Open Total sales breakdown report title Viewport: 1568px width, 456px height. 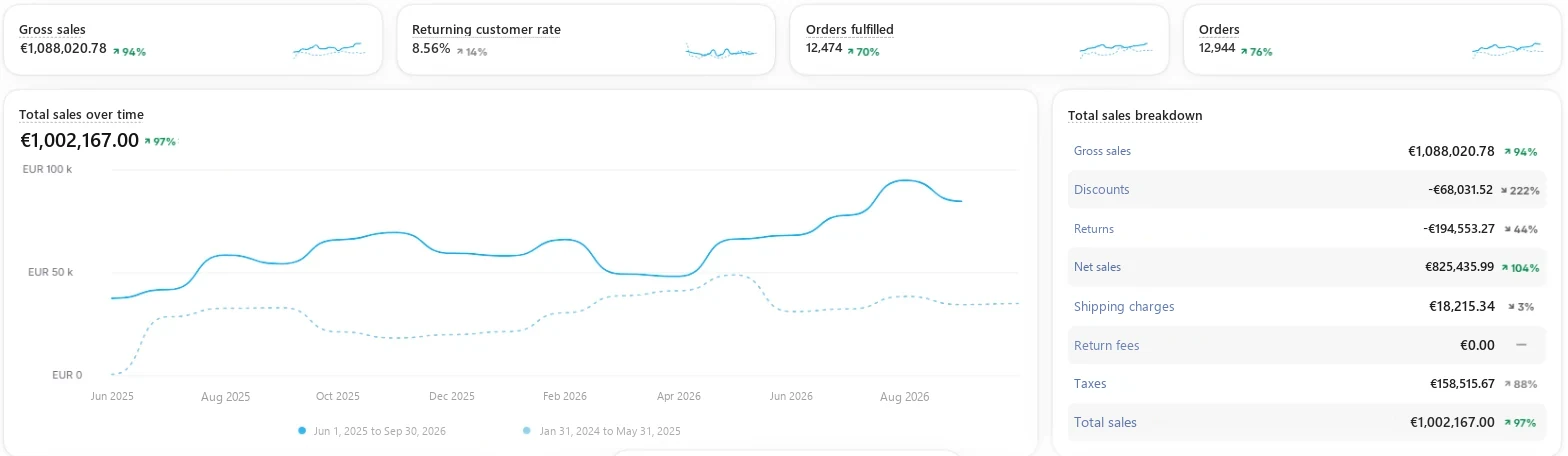click(1135, 116)
